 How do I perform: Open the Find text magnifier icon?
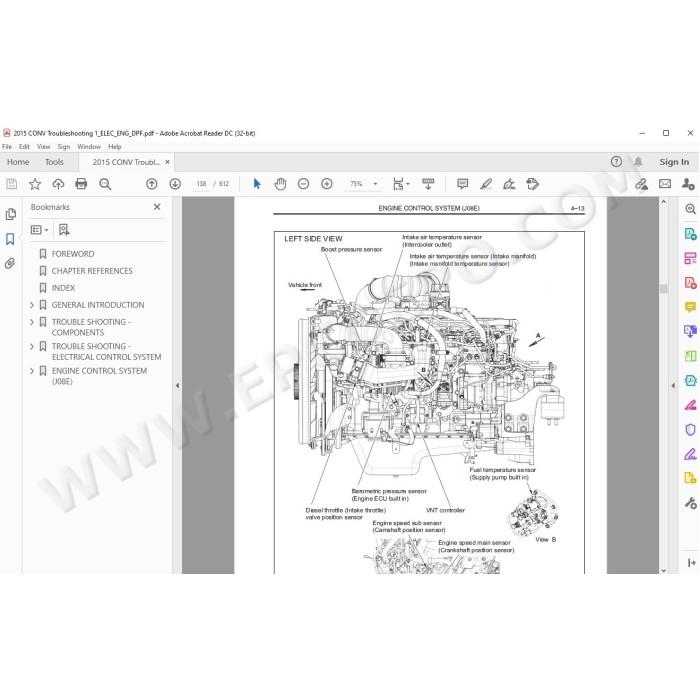pyautogui.click(x=105, y=184)
